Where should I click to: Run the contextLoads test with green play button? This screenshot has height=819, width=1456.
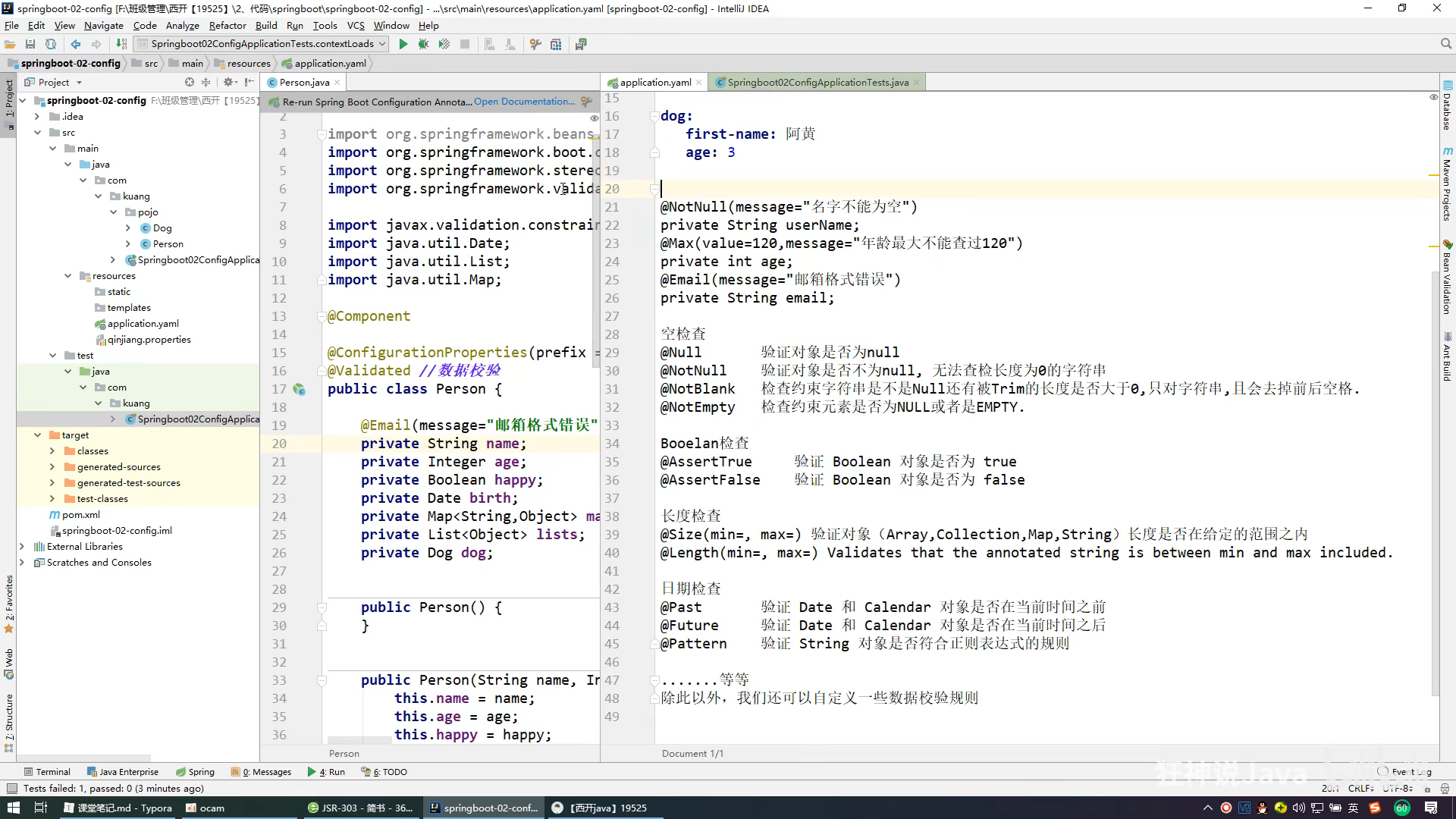click(403, 44)
